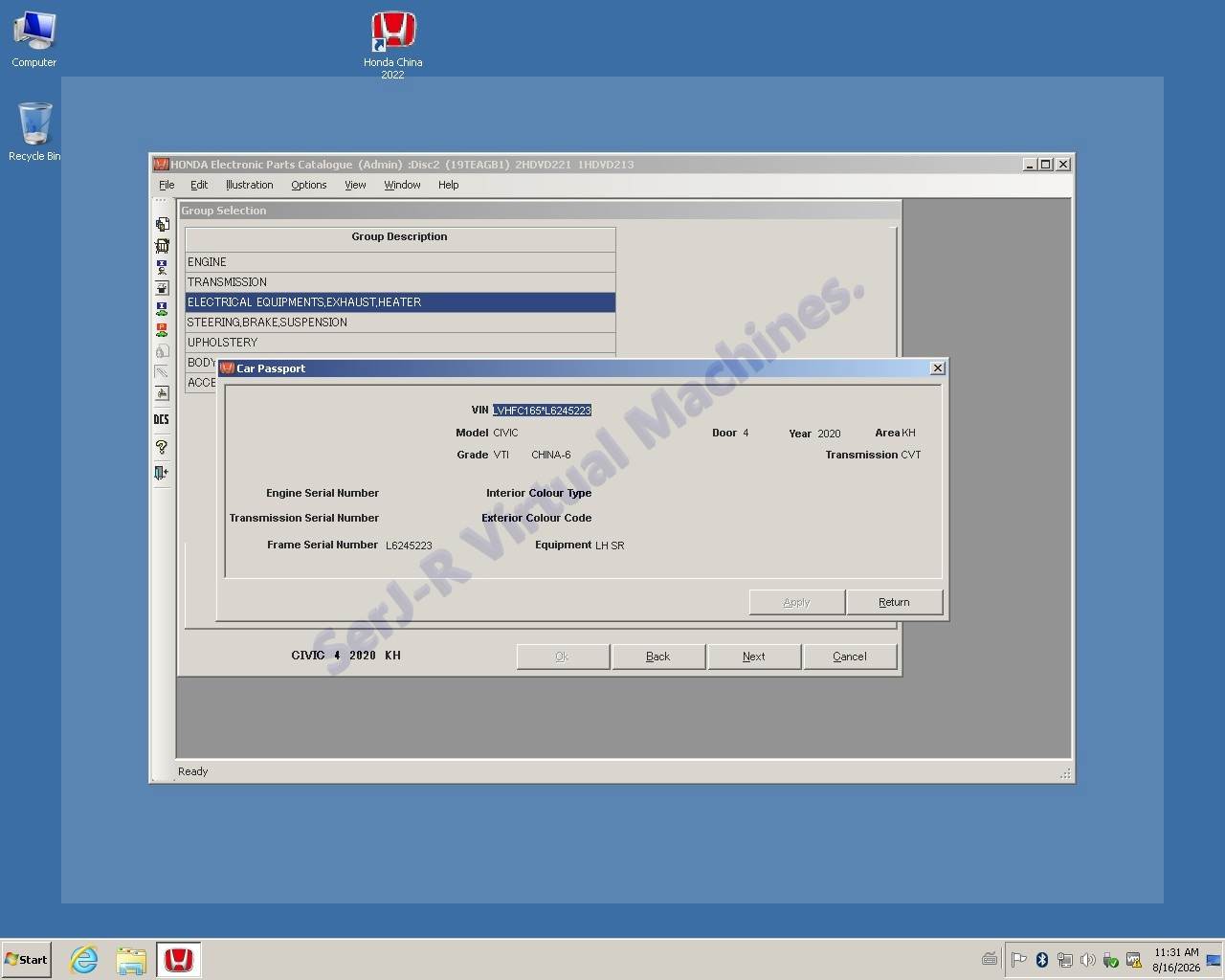1225x980 pixels.
Task: Select the TRANSMISSION group row
Action: tap(400, 282)
